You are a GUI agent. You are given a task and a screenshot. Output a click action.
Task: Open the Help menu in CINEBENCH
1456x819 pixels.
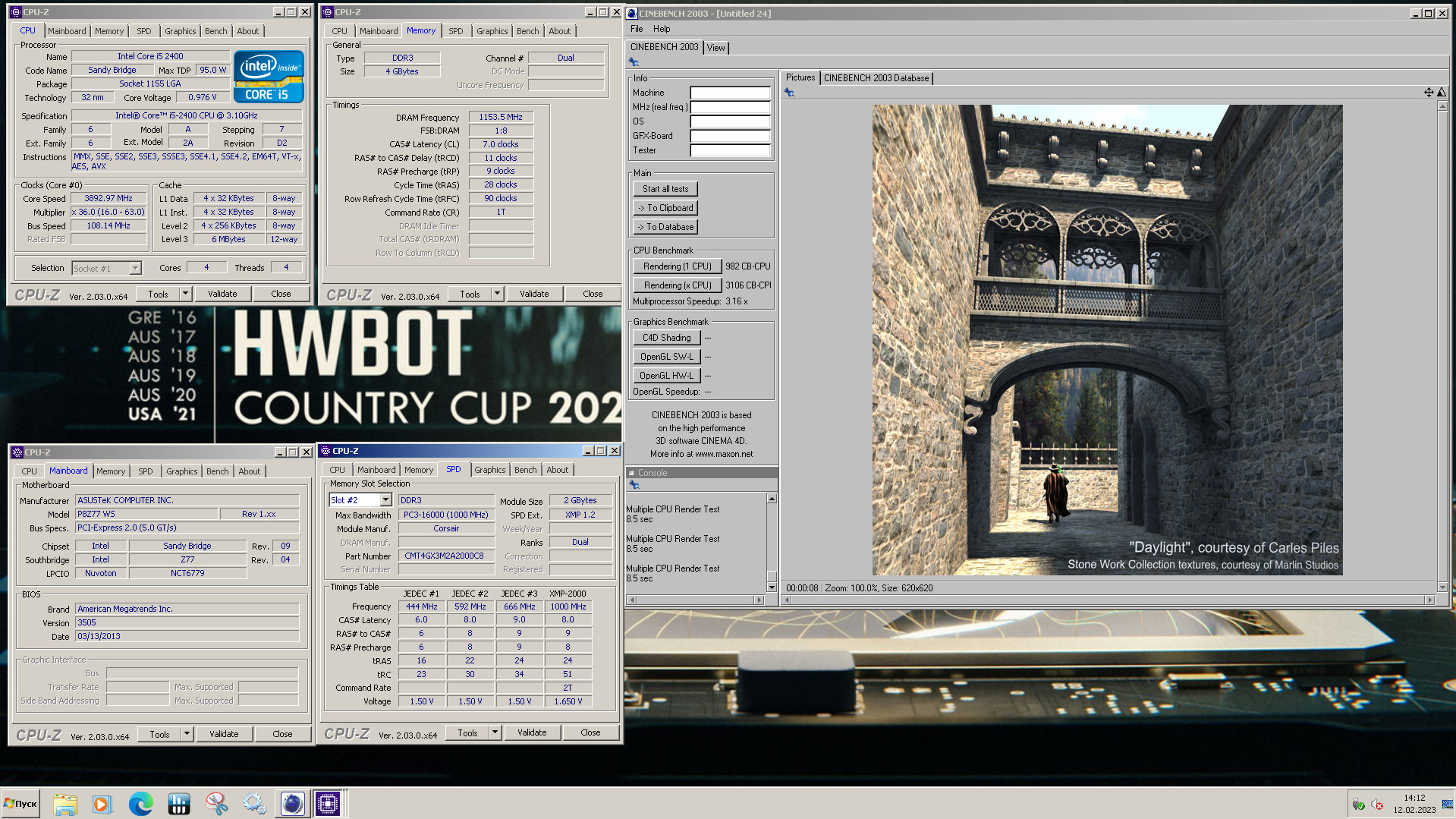[x=662, y=29]
